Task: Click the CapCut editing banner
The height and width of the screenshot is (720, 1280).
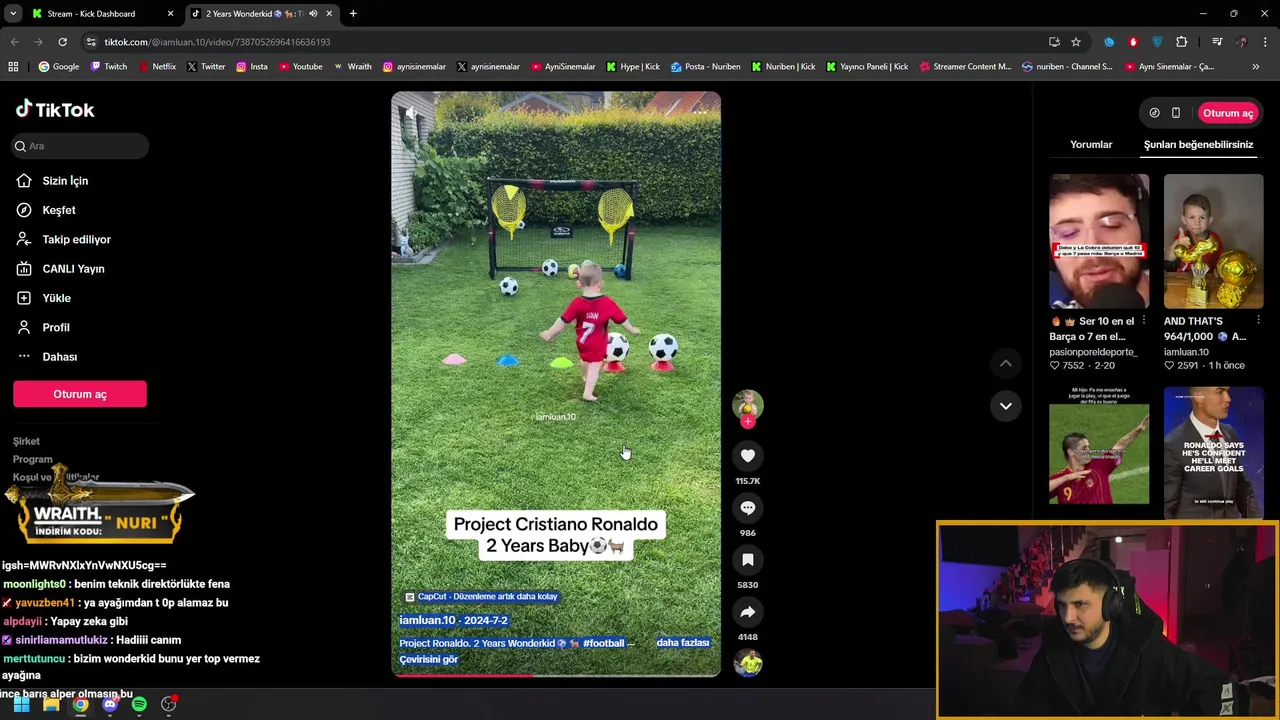Action: (481, 597)
